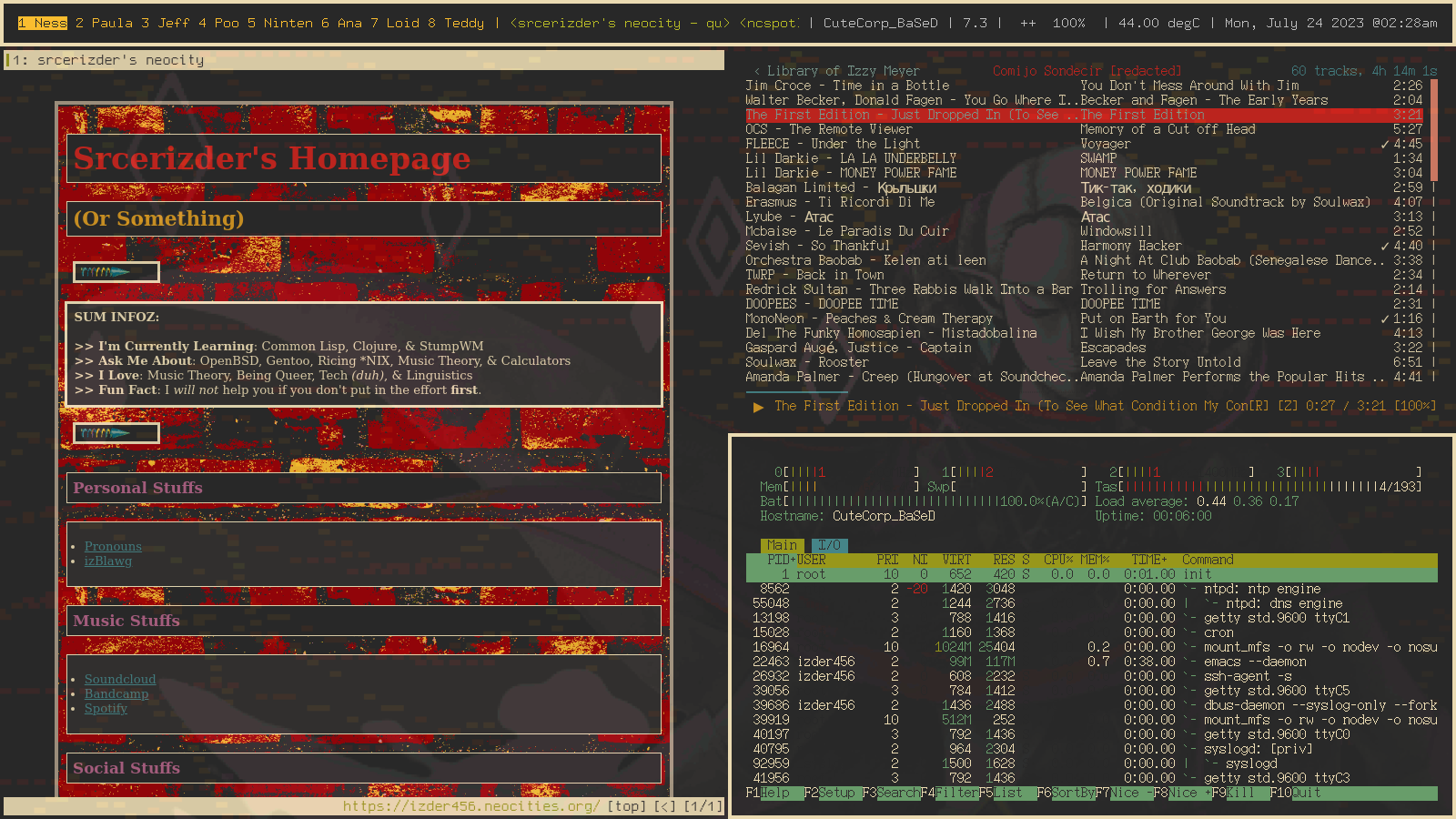
Task: Click the play indicator in music player
Action: [x=758, y=407]
